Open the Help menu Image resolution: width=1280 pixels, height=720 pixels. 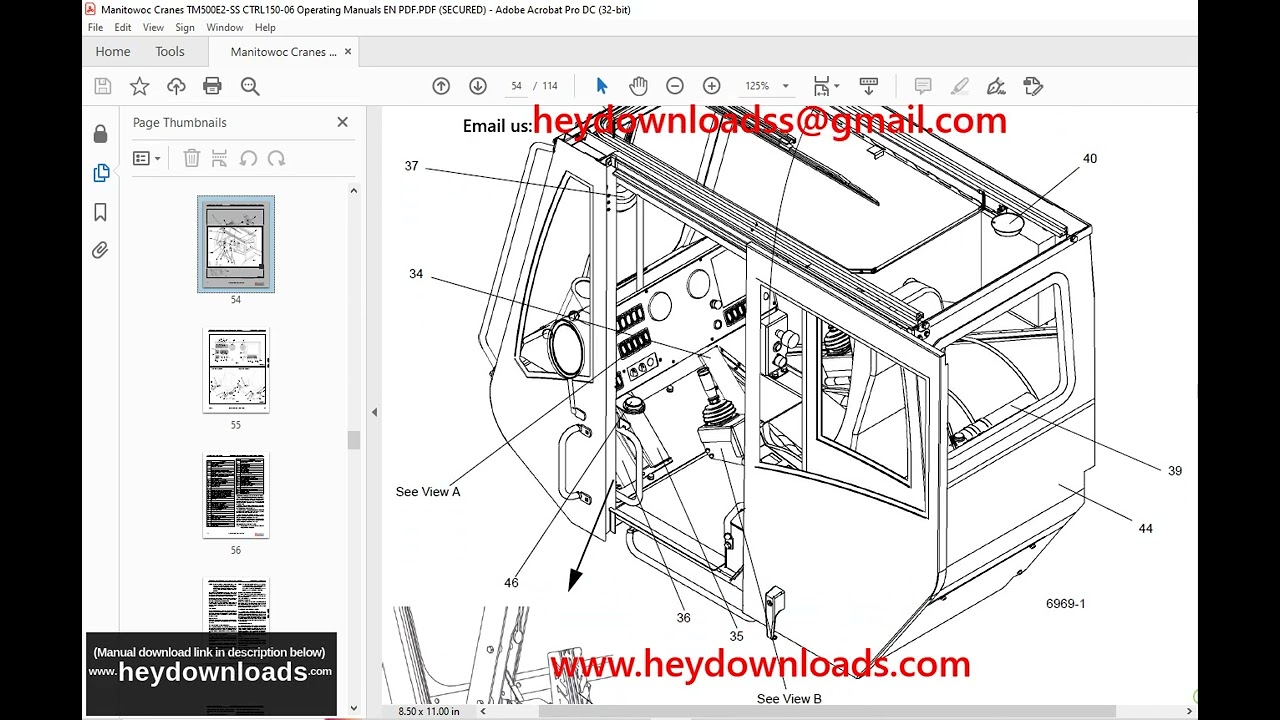pos(265,28)
